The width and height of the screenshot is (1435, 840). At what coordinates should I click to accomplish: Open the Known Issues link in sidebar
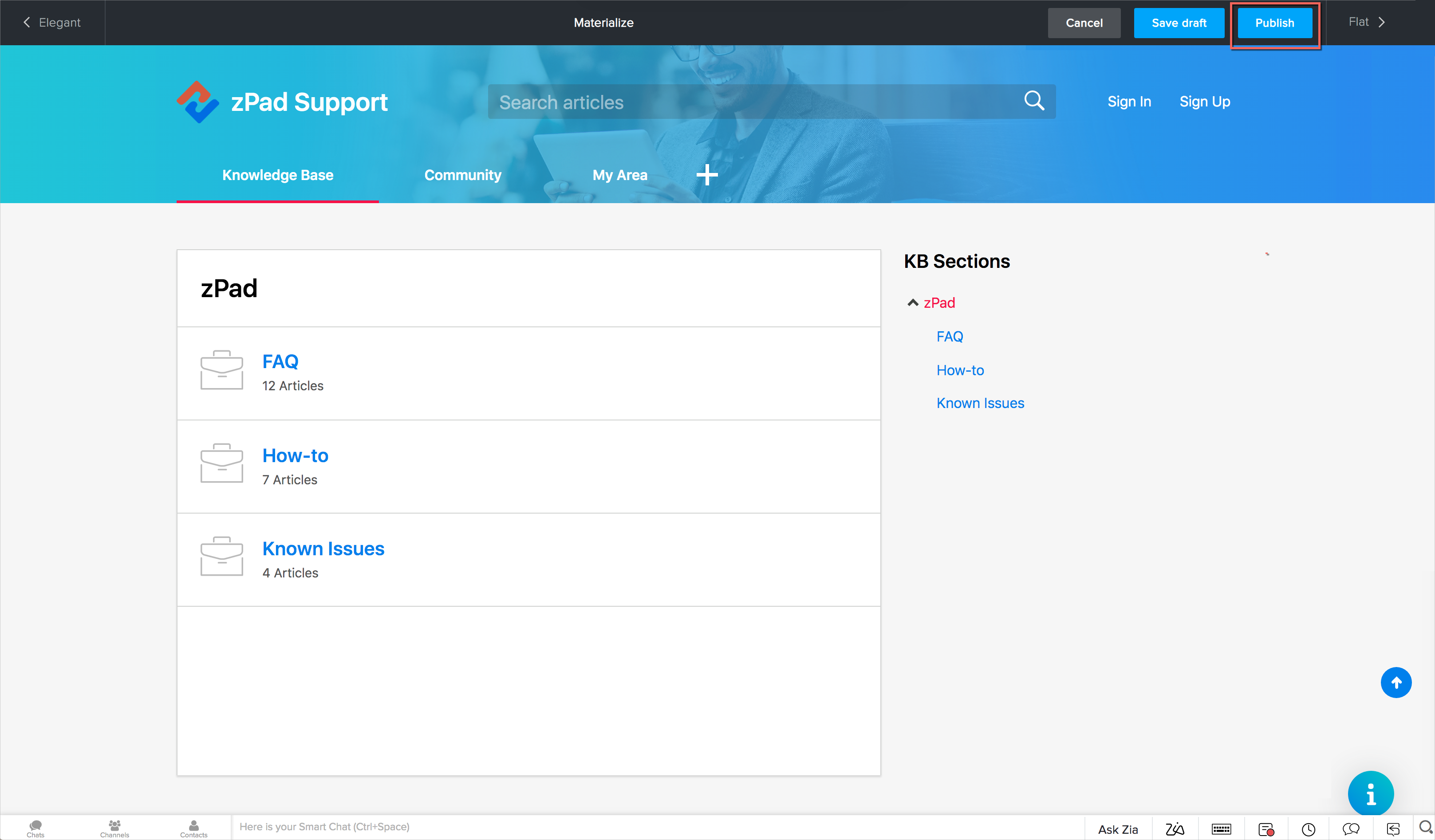tap(980, 403)
